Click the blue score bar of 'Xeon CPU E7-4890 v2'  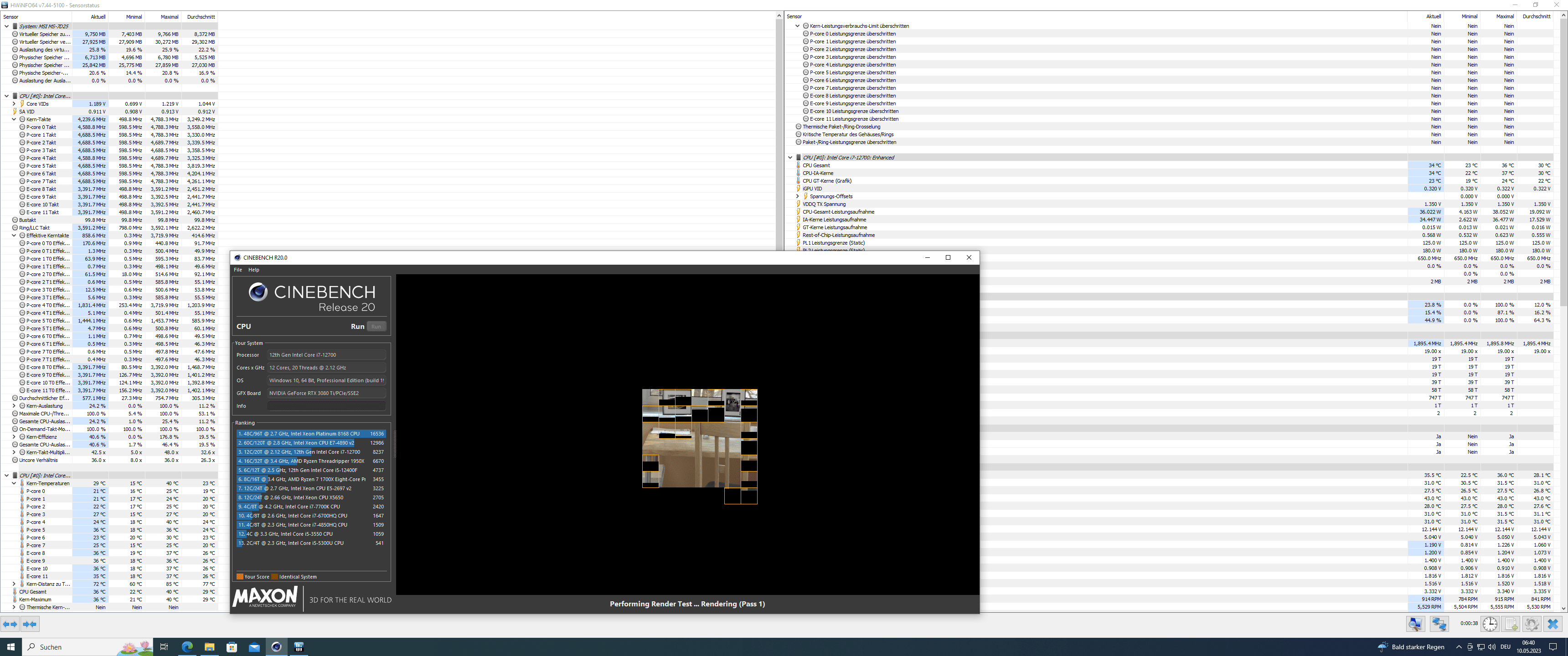295,443
